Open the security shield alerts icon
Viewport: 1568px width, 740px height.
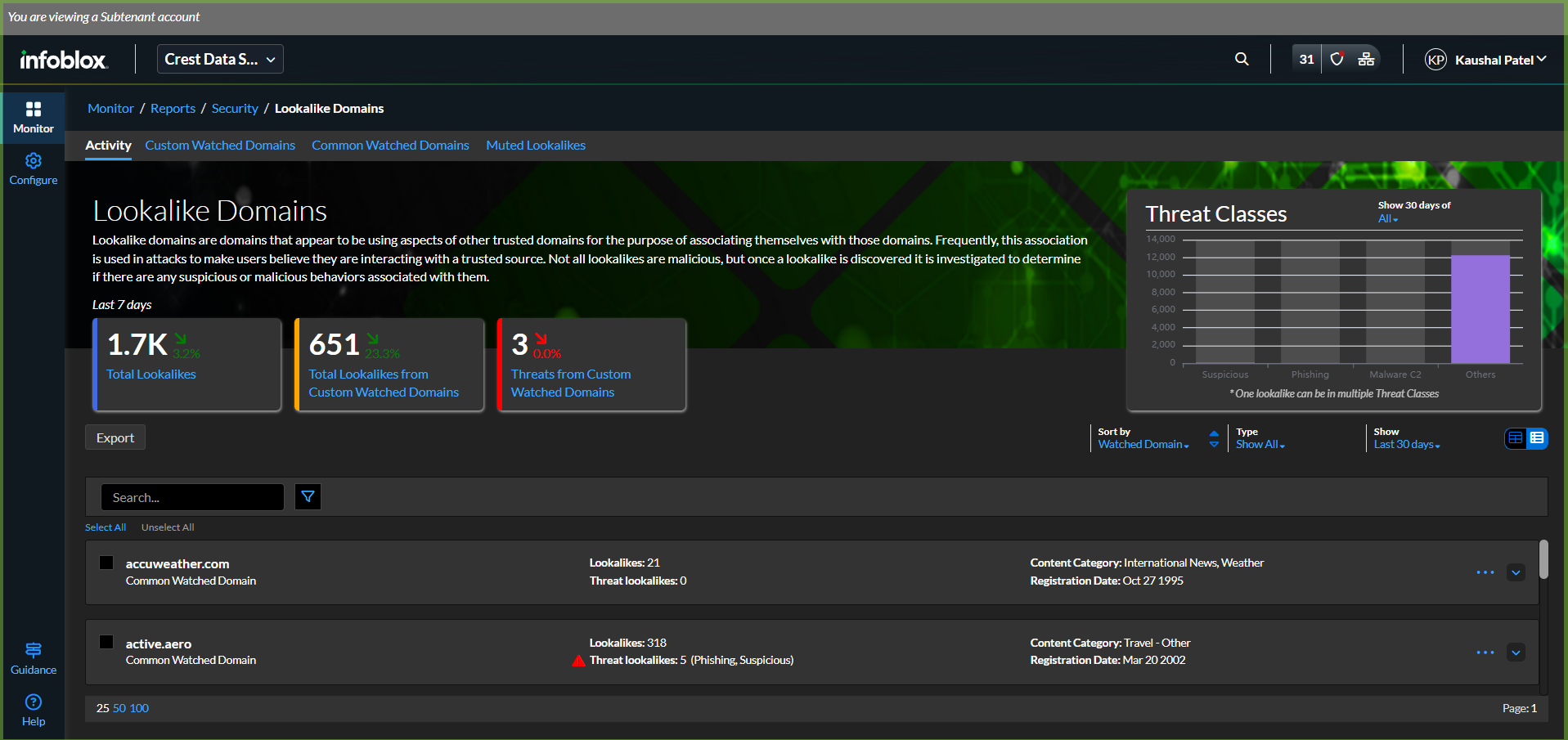tap(1337, 59)
